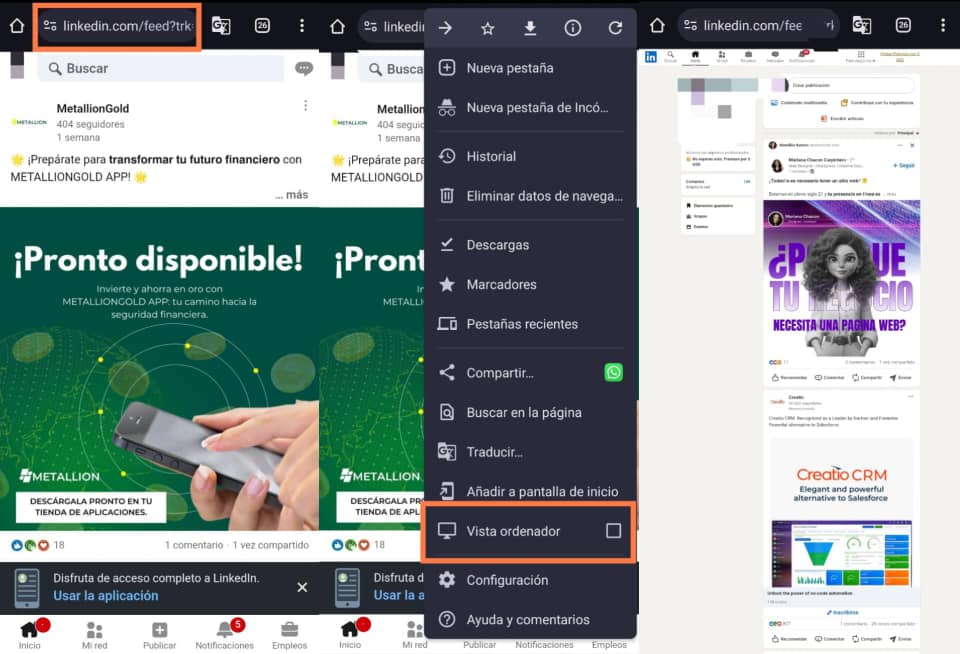Tap the URL bar in right screenshot
Viewport: 960px width, 654px height.
[759, 26]
